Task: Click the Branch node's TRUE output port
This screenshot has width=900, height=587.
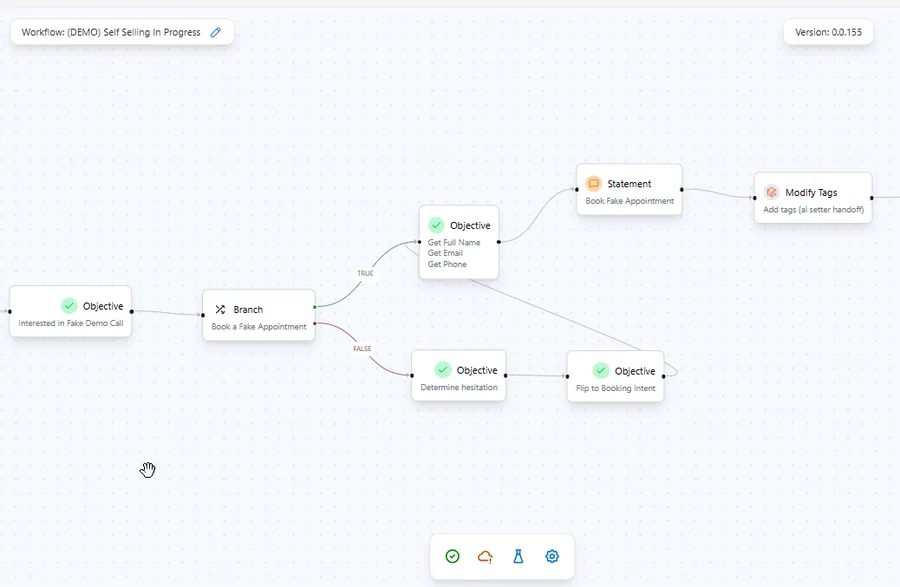Action: click(x=315, y=307)
